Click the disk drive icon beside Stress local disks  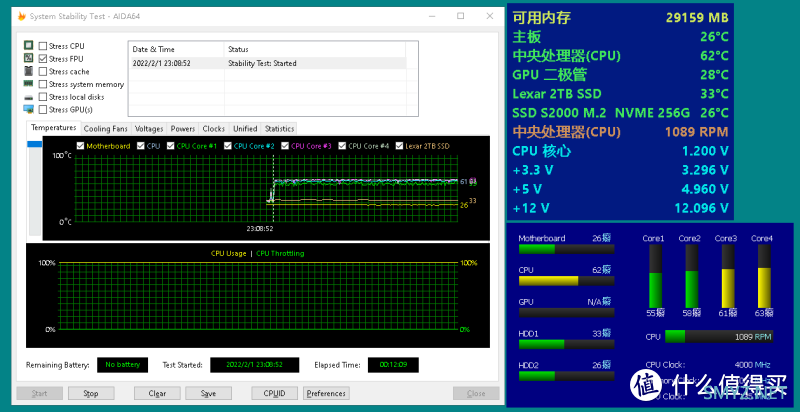point(28,98)
